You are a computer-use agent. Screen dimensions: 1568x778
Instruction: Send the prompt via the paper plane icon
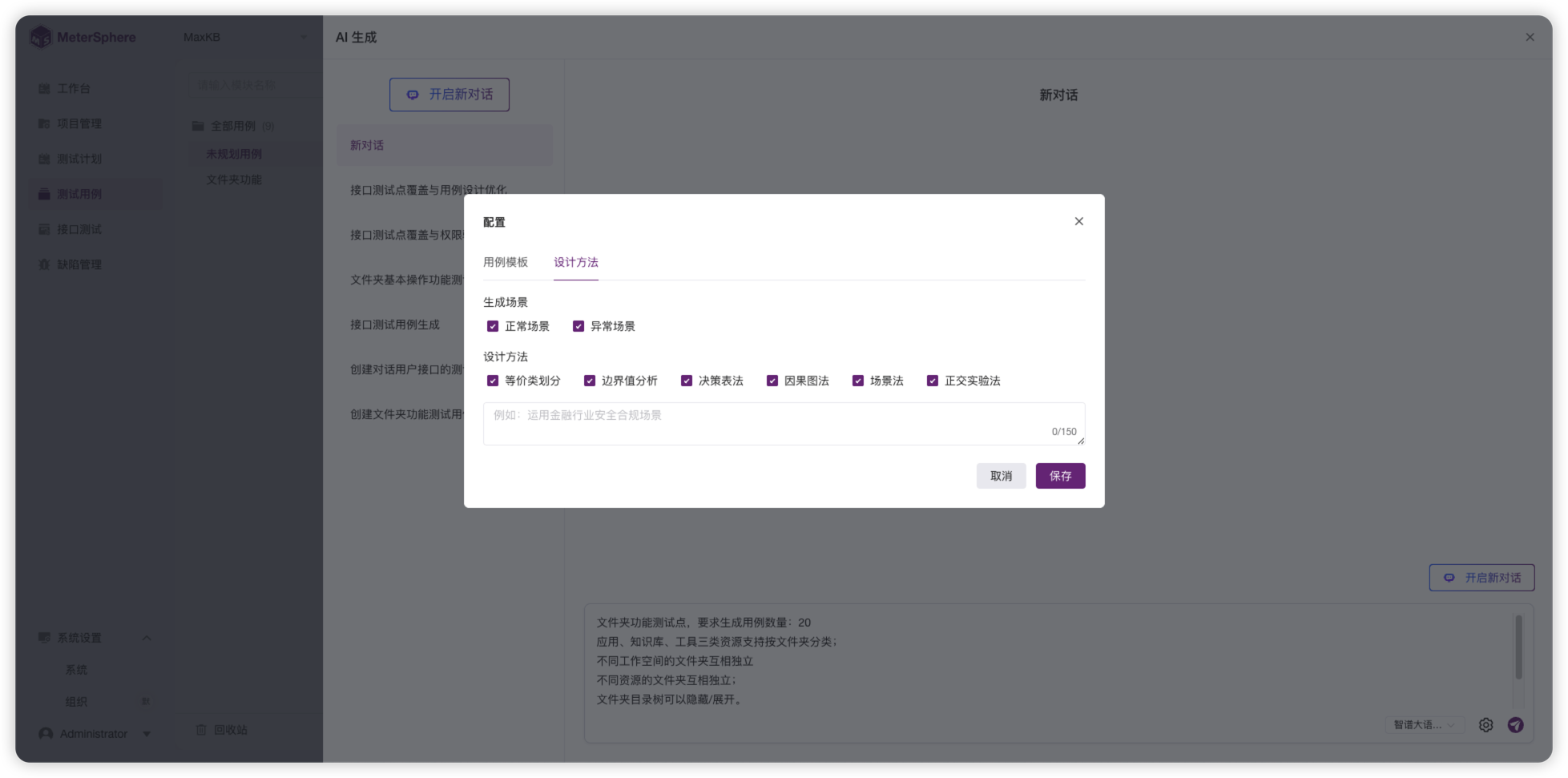click(1516, 725)
